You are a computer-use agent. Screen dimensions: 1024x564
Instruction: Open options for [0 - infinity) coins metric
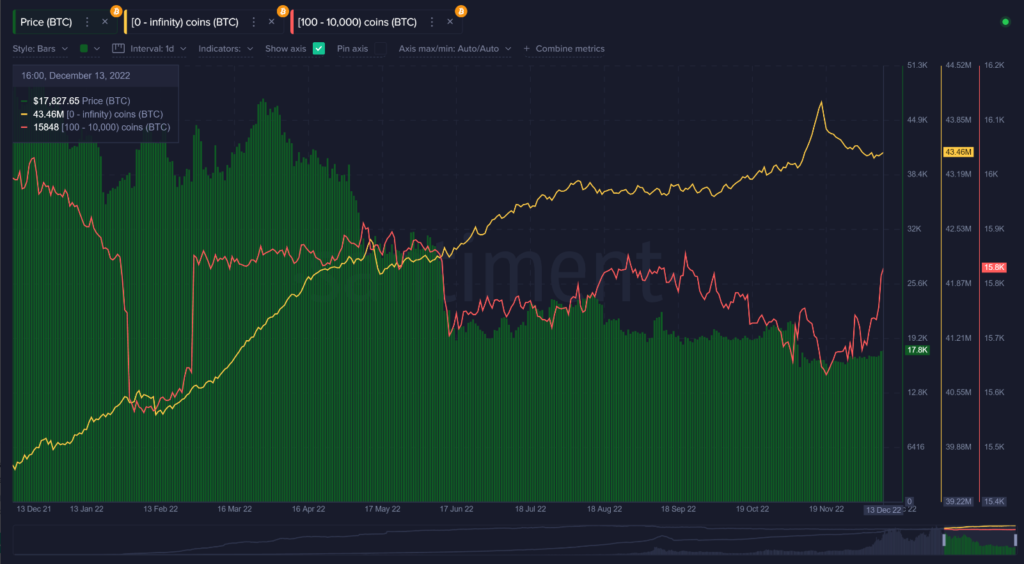pos(254,21)
